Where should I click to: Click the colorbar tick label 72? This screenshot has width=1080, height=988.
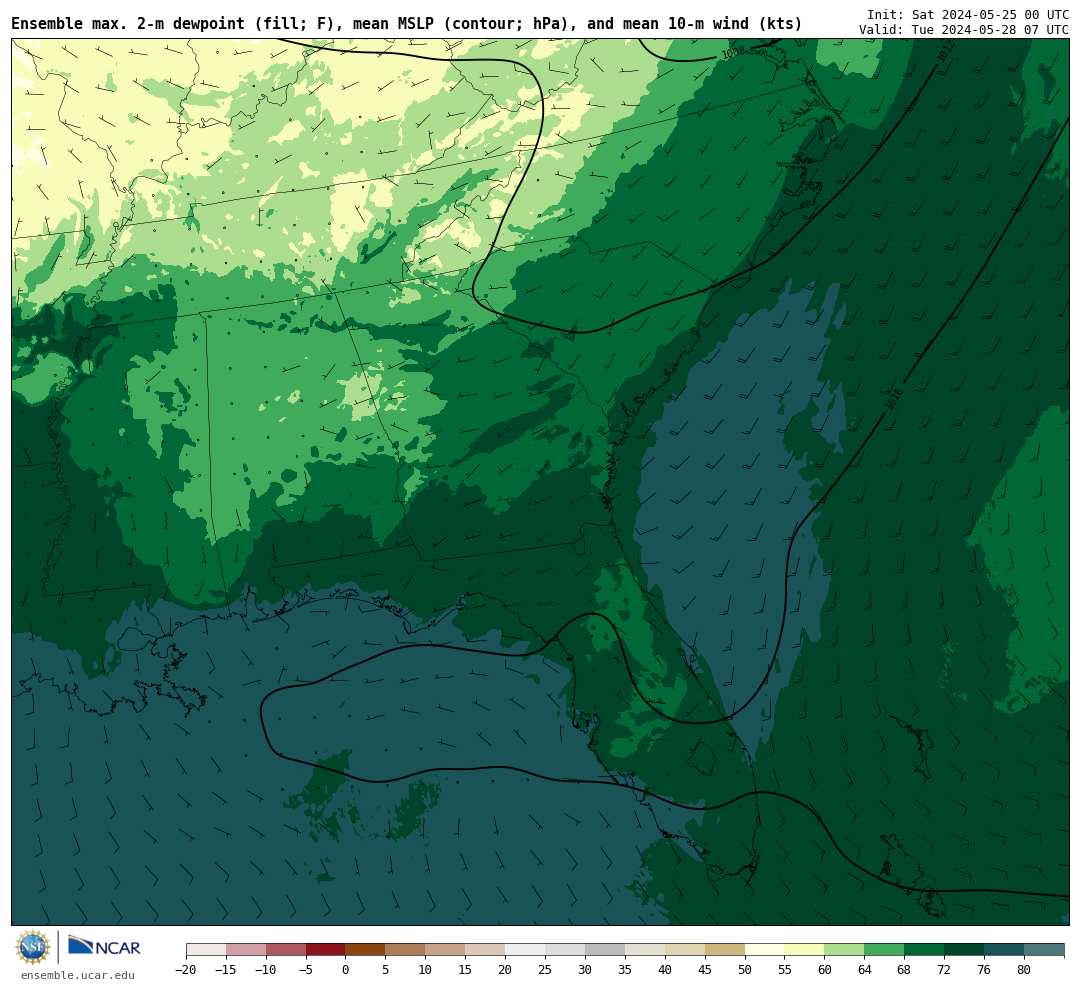944,970
